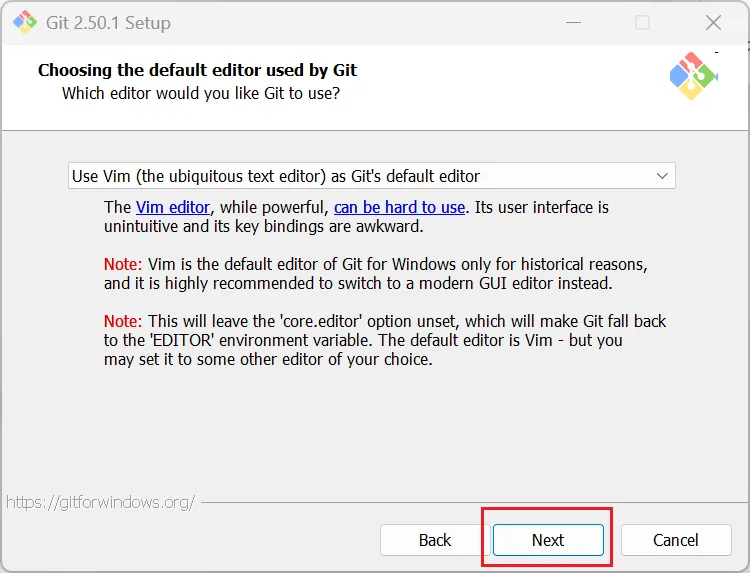The height and width of the screenshot is (573, 750).
Task: Click the 'Git 2.50.1 Setup' window title
Action: click(x=108, y=22)
